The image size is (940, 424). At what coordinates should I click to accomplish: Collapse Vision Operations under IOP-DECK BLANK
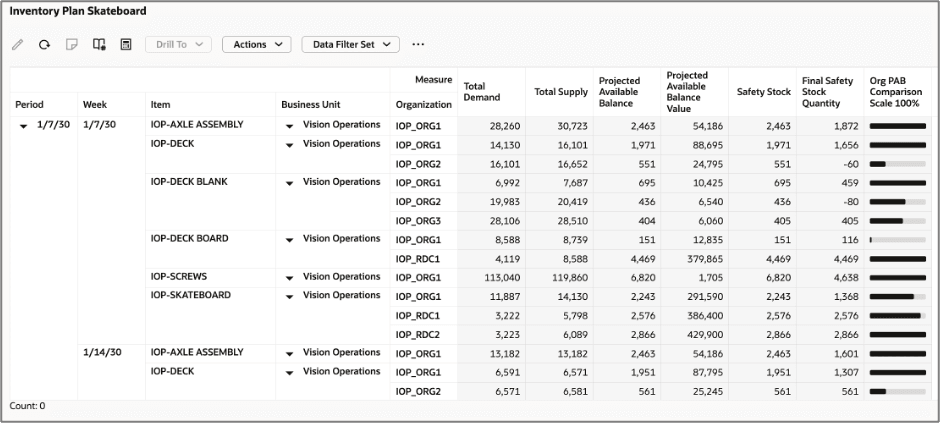point(290,184)
